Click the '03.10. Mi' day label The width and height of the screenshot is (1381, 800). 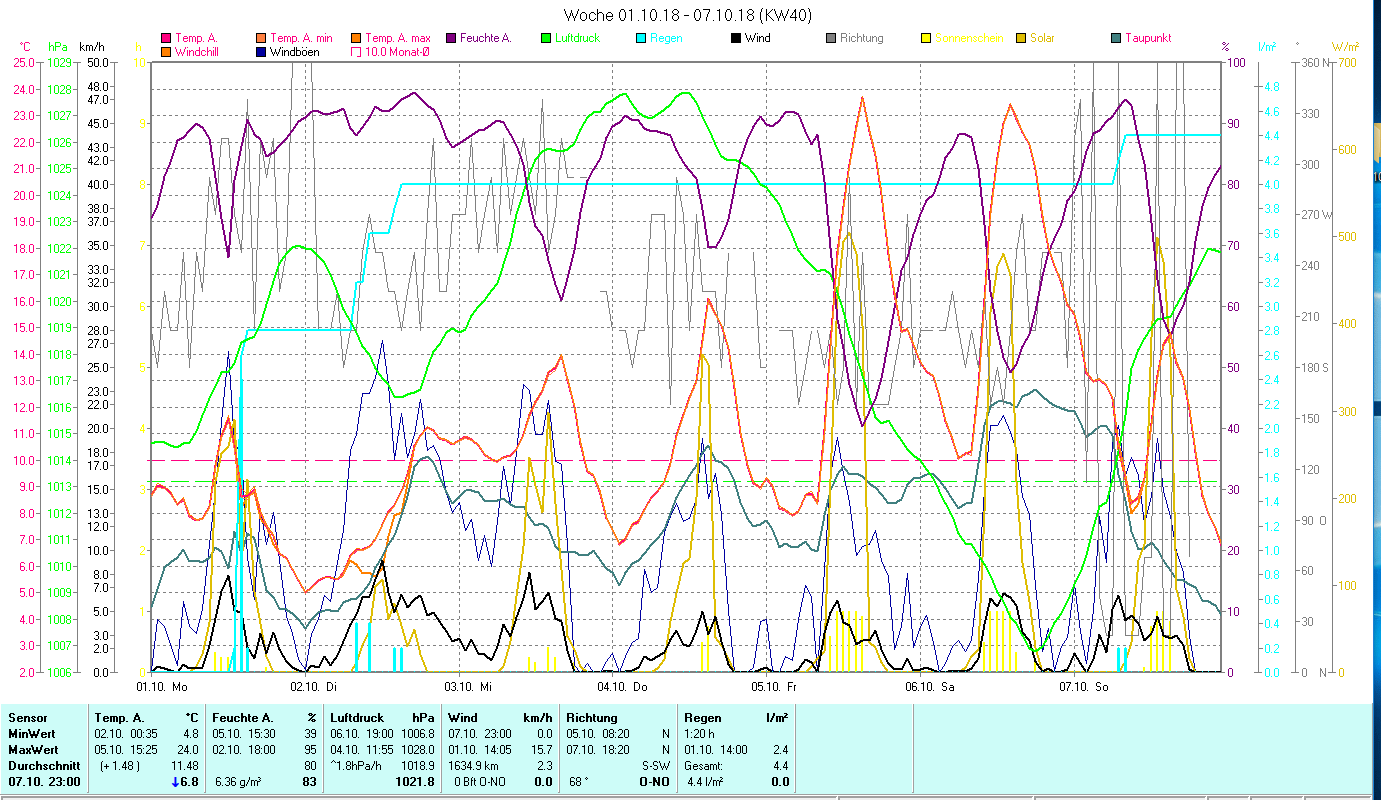coord(467,687)
